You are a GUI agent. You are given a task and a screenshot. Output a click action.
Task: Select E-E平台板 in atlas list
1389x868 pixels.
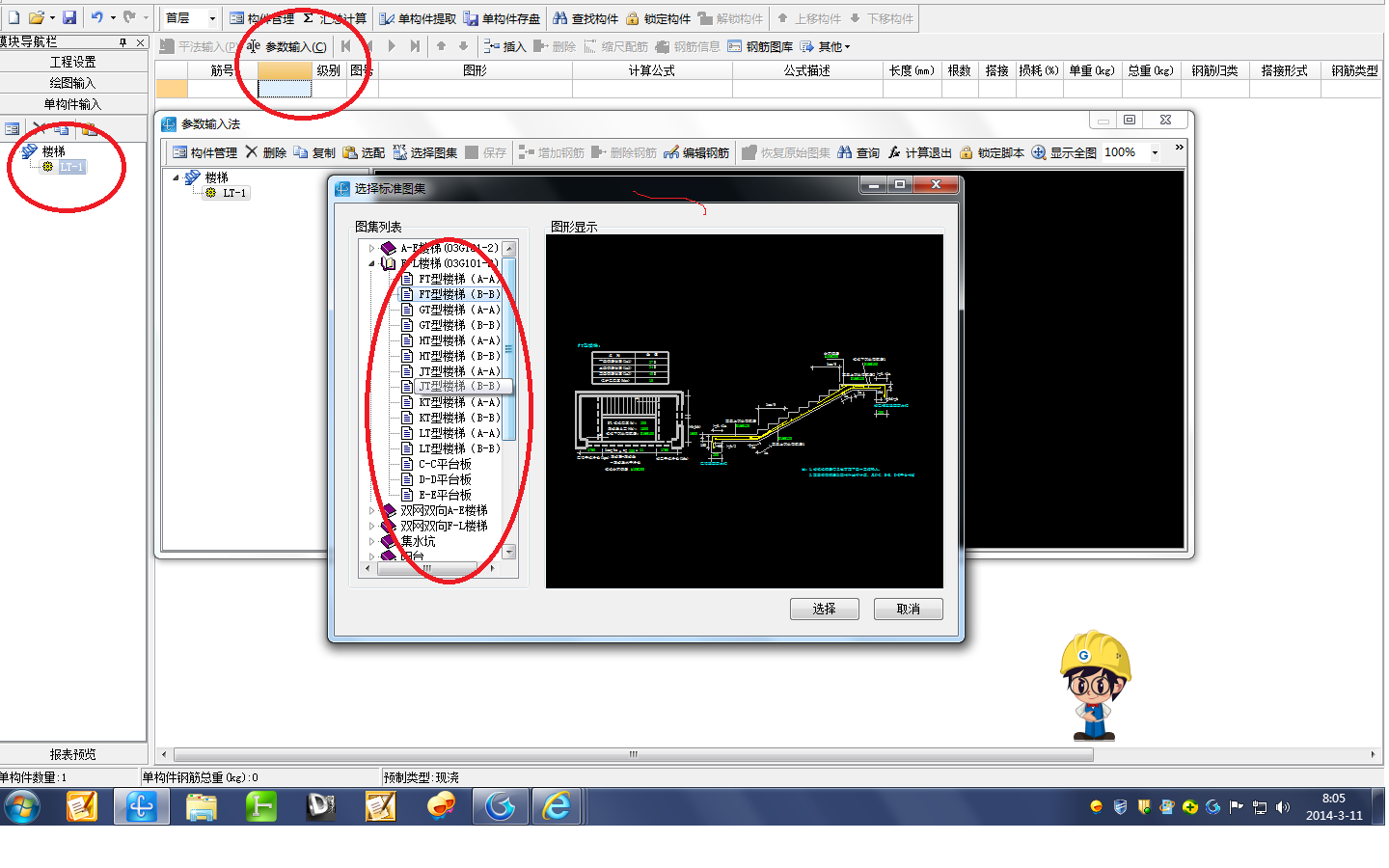coord(445,495)
